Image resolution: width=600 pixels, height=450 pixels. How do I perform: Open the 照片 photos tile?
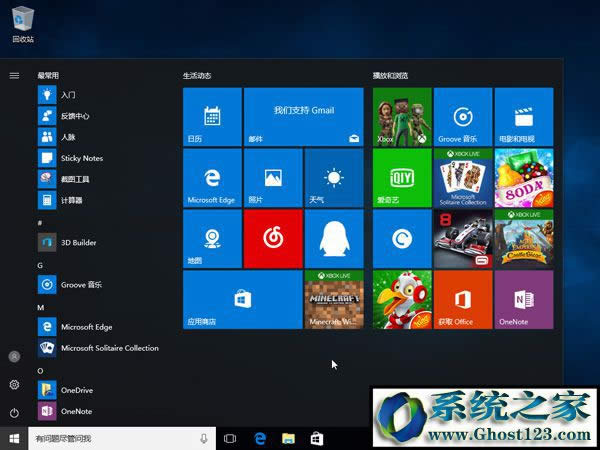[273, 178]
